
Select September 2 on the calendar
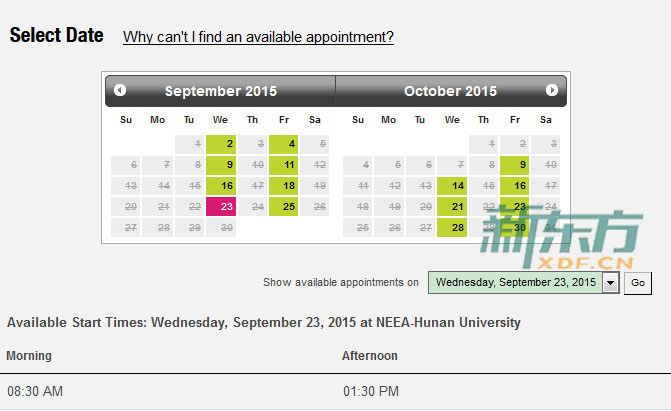point(221,144)
